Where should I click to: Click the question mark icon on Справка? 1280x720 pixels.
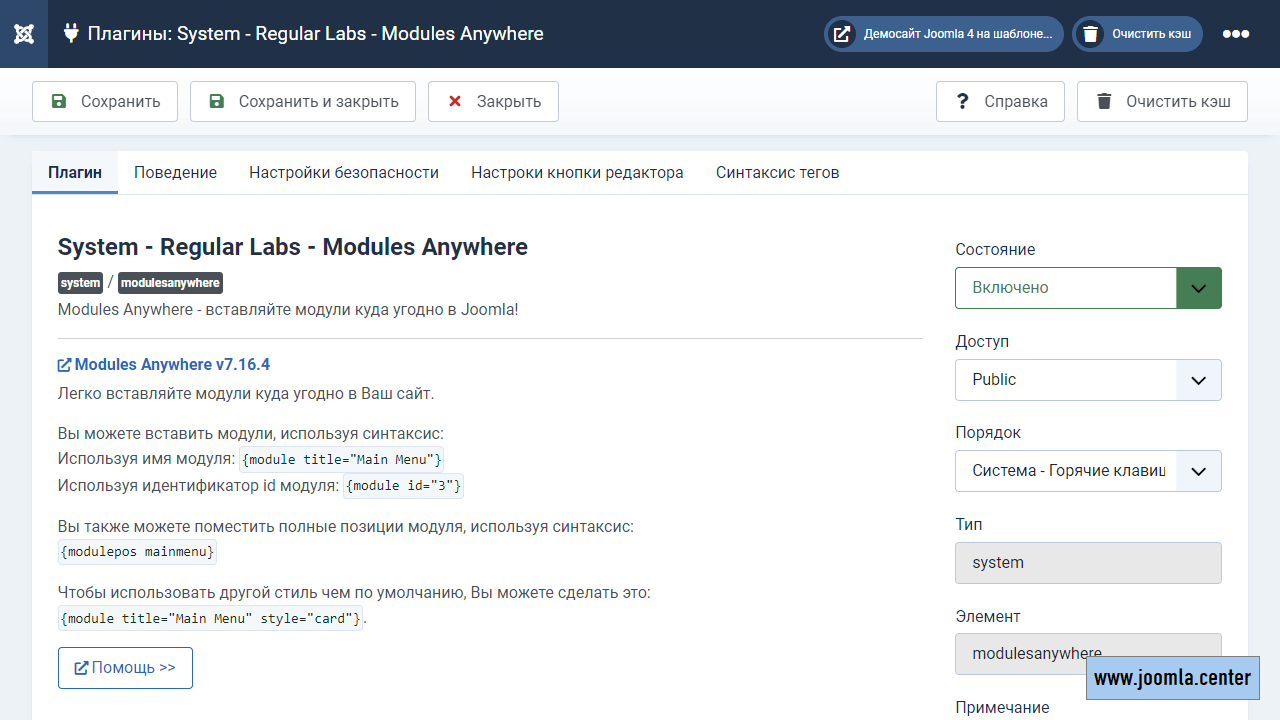click(x=963, y=101)
